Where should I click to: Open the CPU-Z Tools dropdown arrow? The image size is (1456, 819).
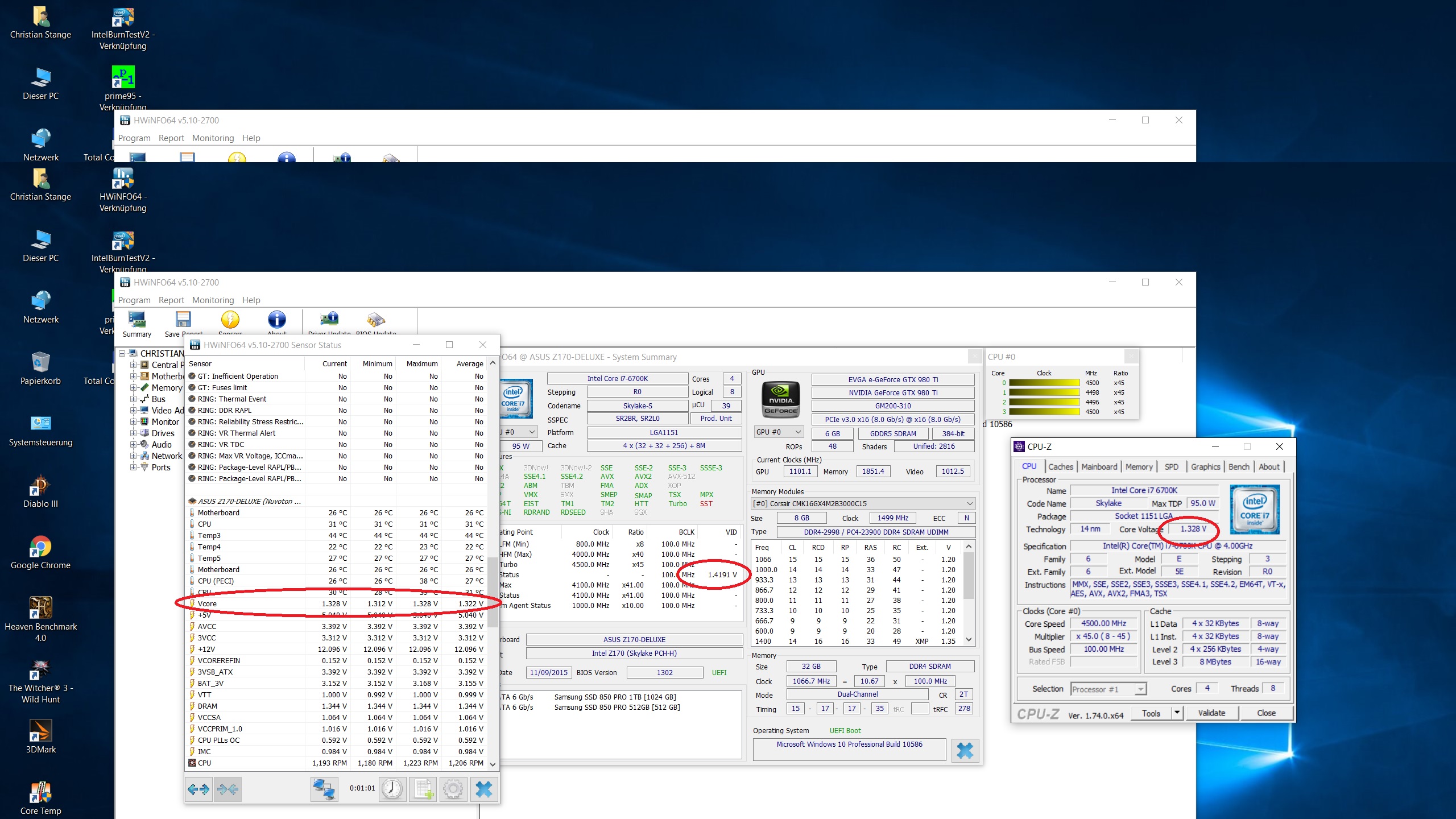tap(1177, 713)
